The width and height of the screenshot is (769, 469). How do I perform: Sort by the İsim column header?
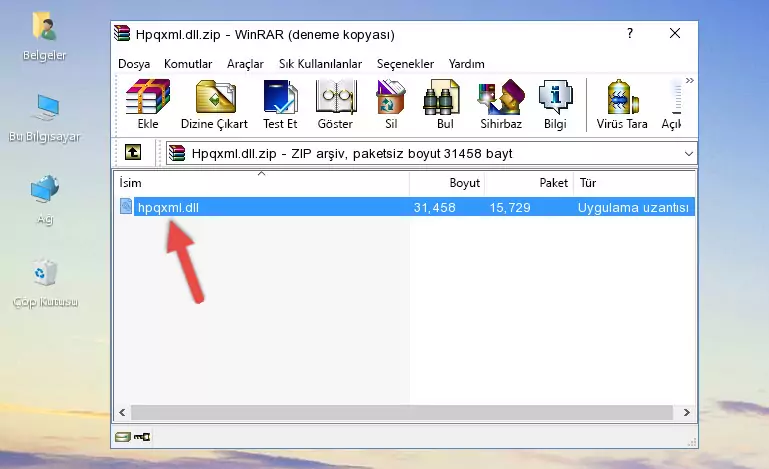pyautogui.click(x=262, y=182)
